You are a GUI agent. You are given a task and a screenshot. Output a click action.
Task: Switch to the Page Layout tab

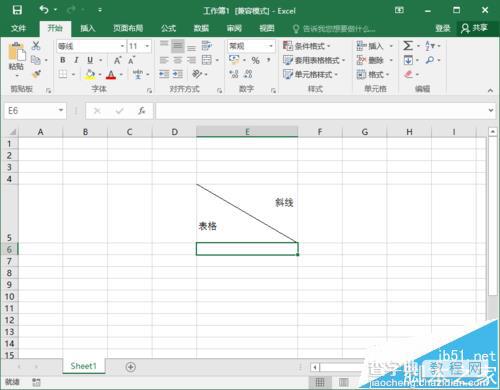128,28
